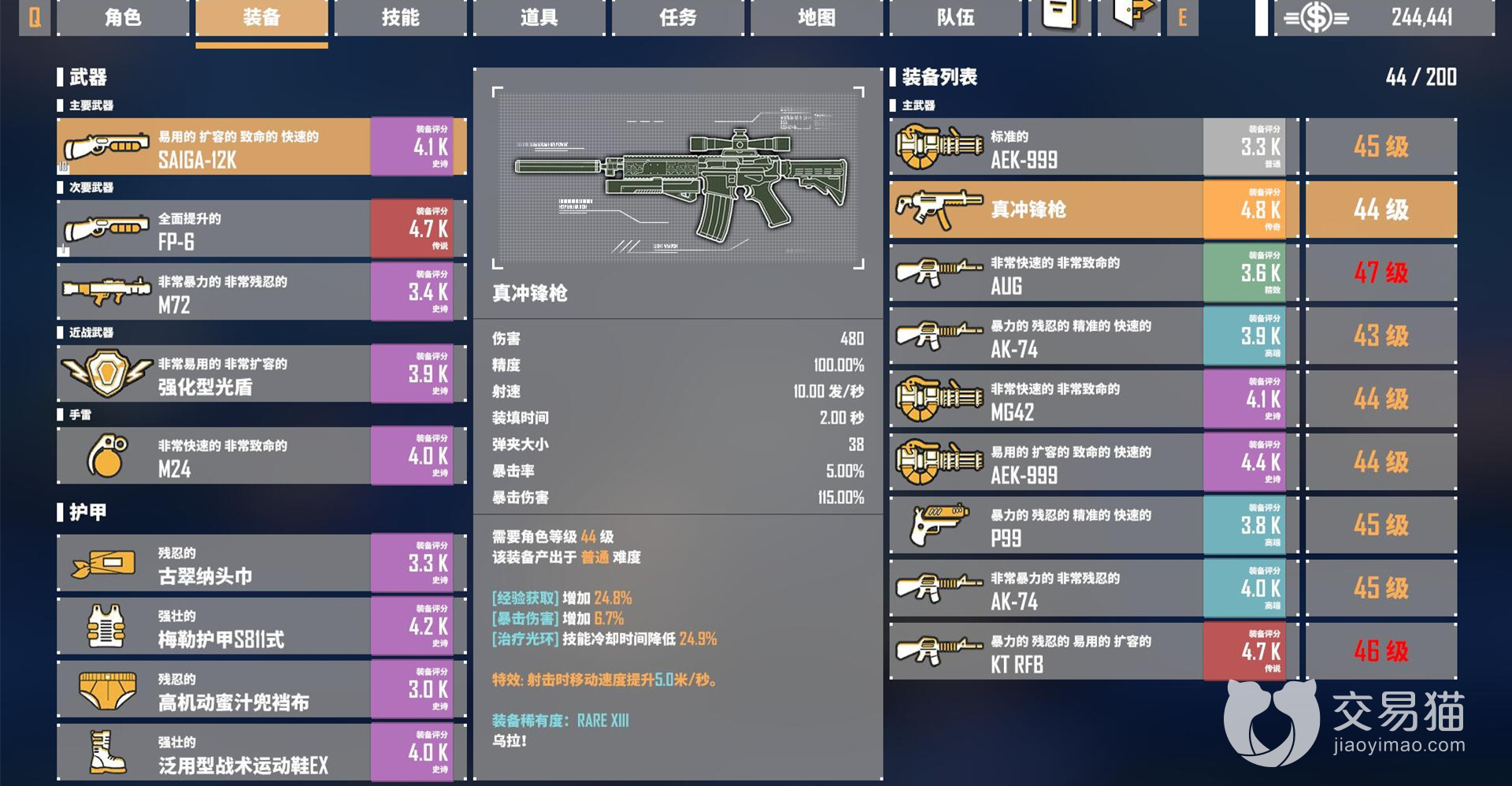Click the weapon preview image of 真冲锋枪

678,179
